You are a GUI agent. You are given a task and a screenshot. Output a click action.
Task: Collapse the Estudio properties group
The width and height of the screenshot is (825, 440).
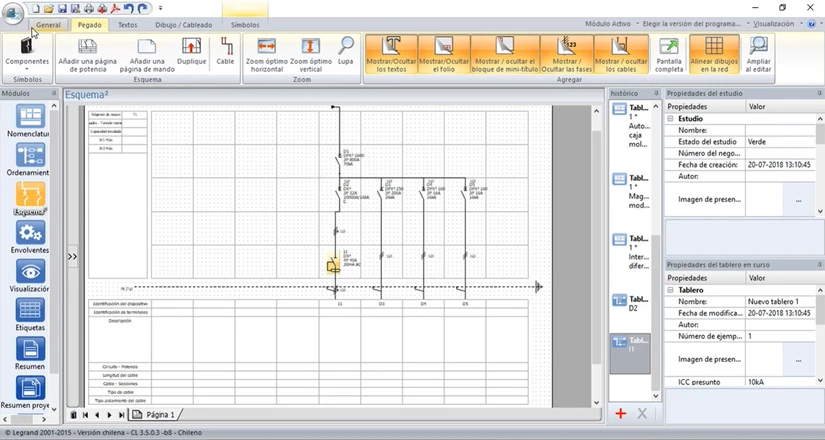pos(671,118)
